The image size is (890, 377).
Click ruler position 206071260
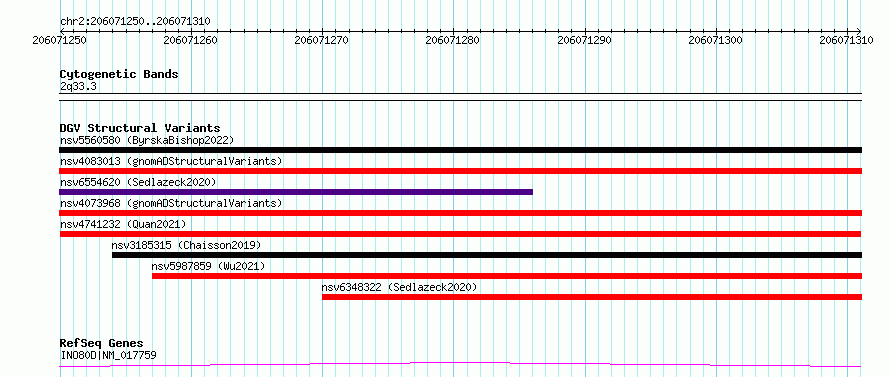click(191, 40)
